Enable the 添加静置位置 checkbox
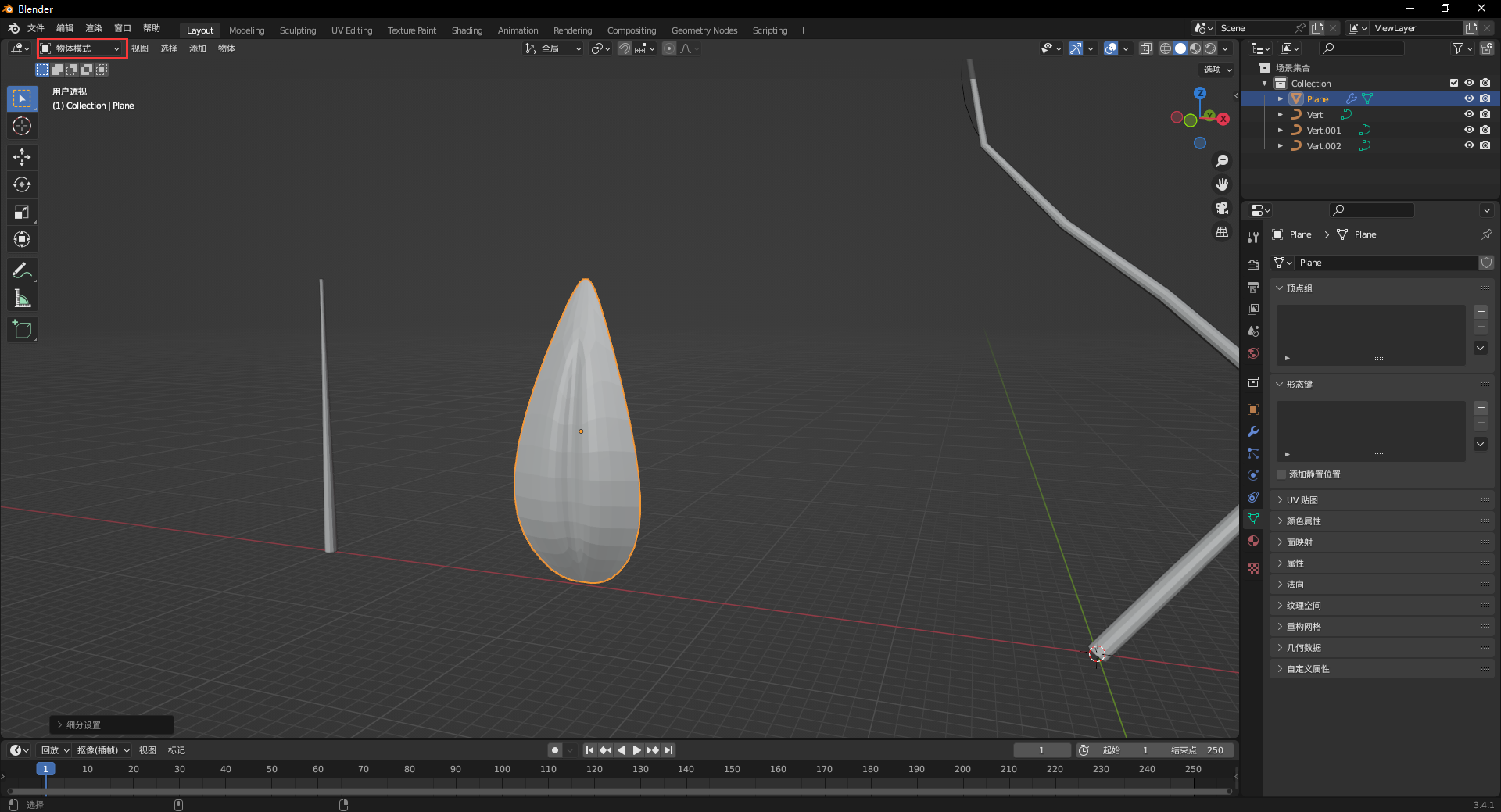Image resolution: width=1501 pixels, height=812 pixels. 1281,474
